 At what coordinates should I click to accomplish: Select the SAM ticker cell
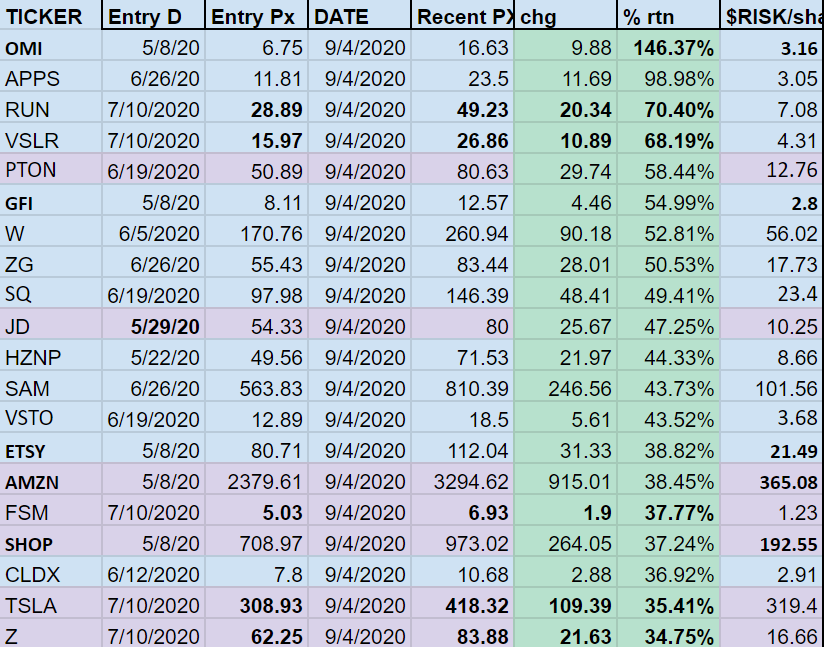point(50,386)
